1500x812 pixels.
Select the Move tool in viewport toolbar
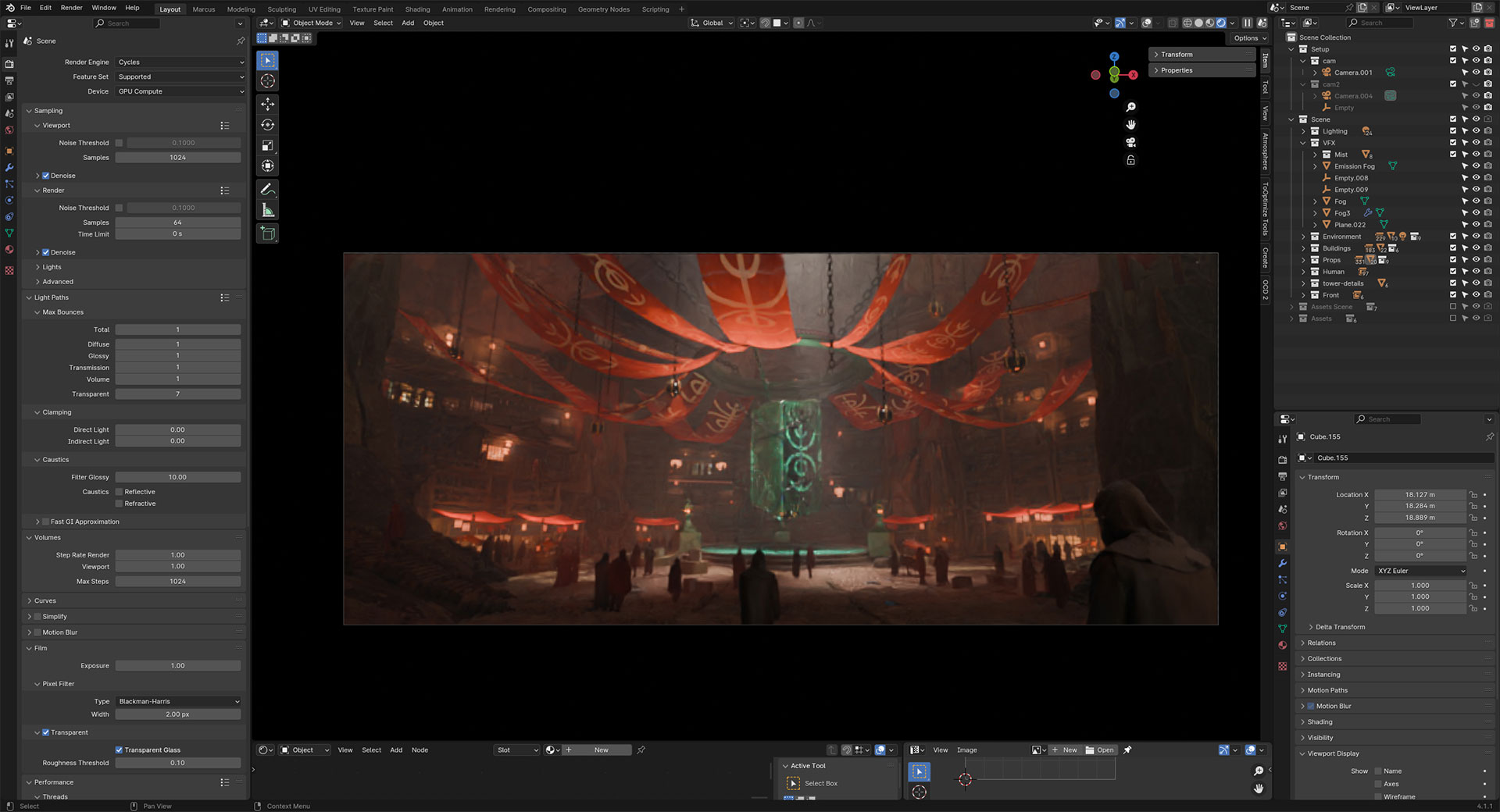[x=267, y=104]
